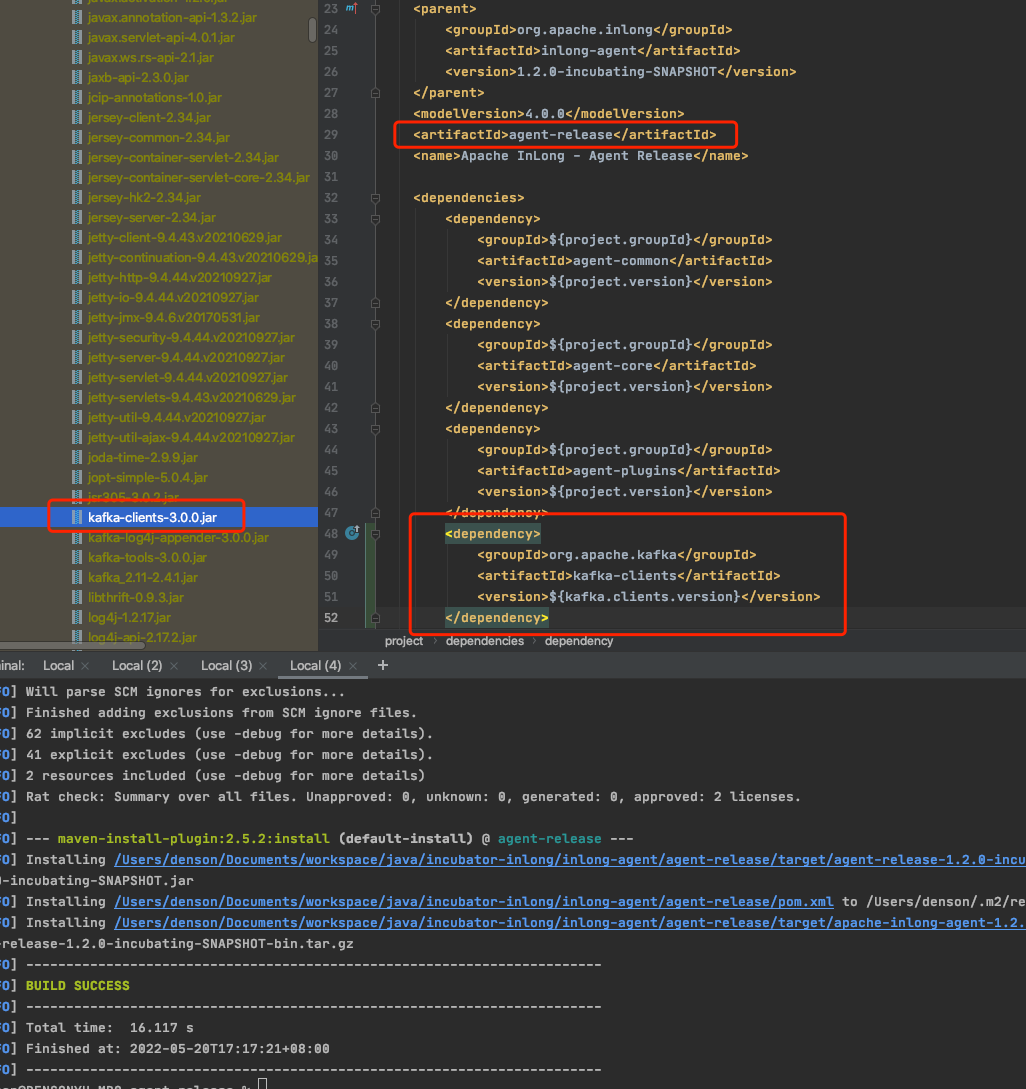Switch to the Local (3) terminal tab
1026x1089 pixels.
(226, 665)
